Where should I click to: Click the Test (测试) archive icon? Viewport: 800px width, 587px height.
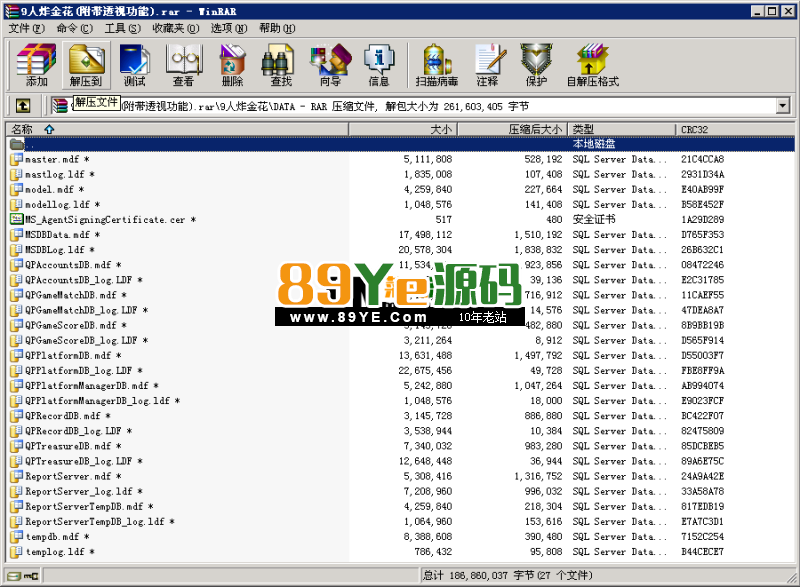point(134,65)
